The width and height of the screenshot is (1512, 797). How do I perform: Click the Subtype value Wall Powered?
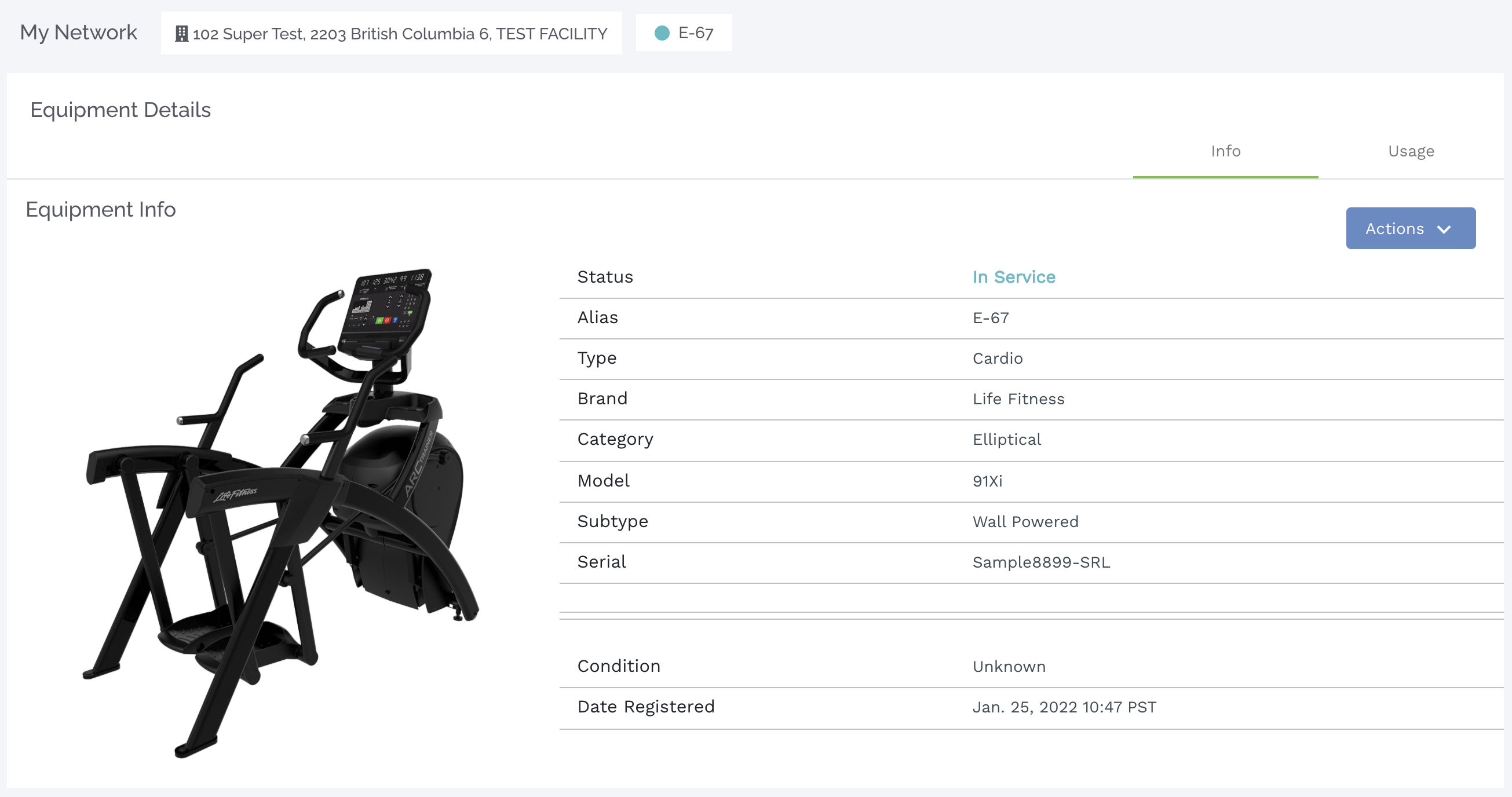pos(1025,522)
